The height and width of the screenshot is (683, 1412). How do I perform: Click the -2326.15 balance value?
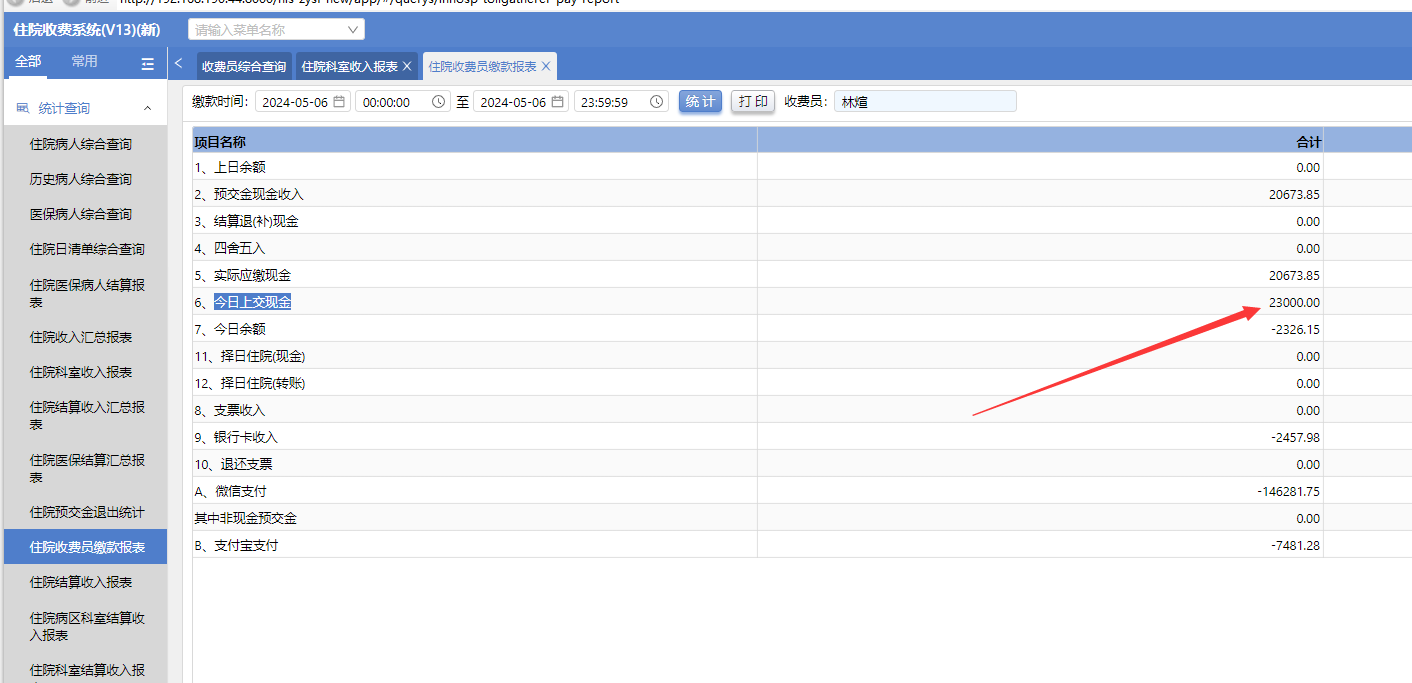click(x=1296, y=329)
